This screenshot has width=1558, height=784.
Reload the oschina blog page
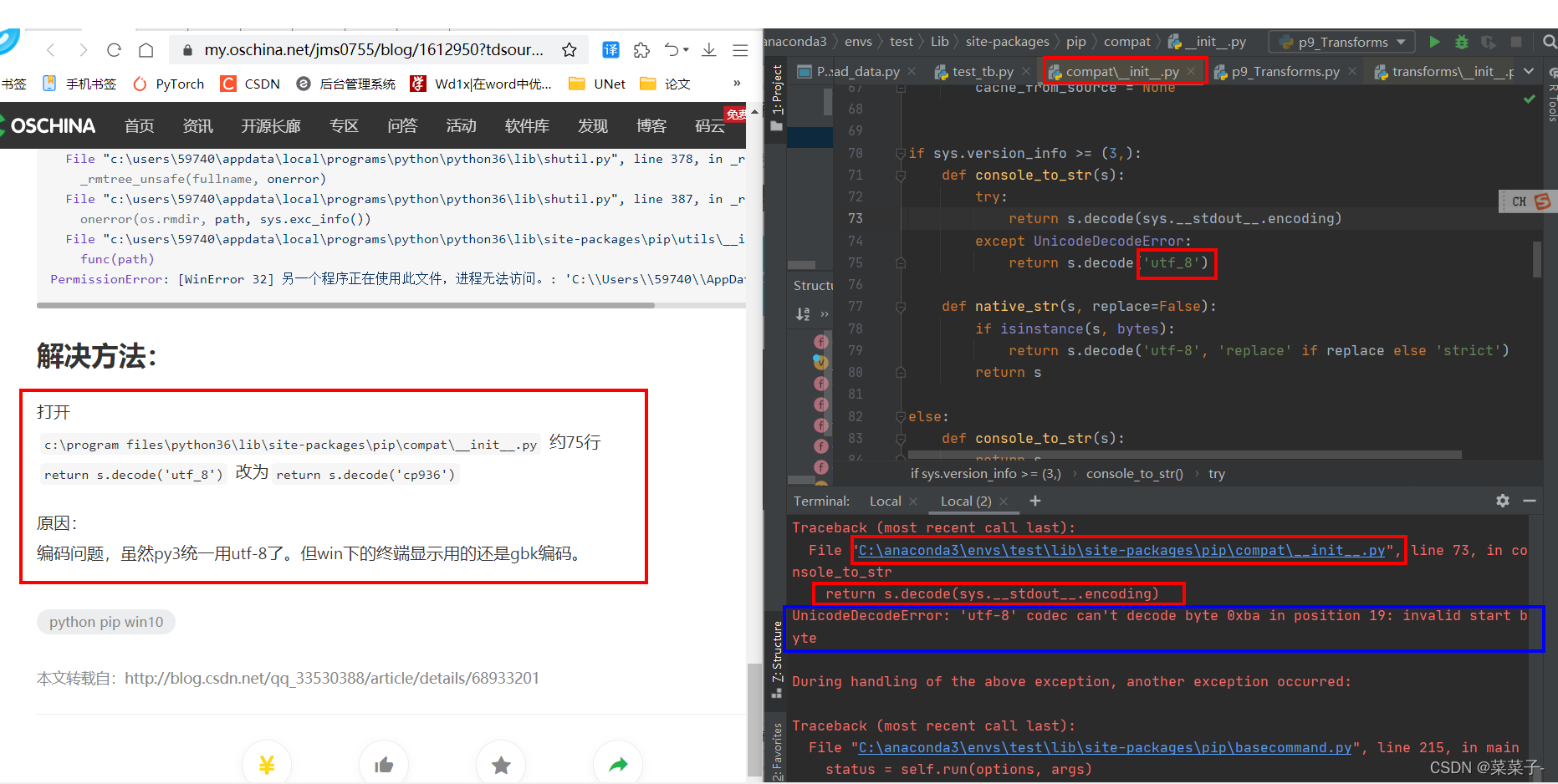coord(114,50)
